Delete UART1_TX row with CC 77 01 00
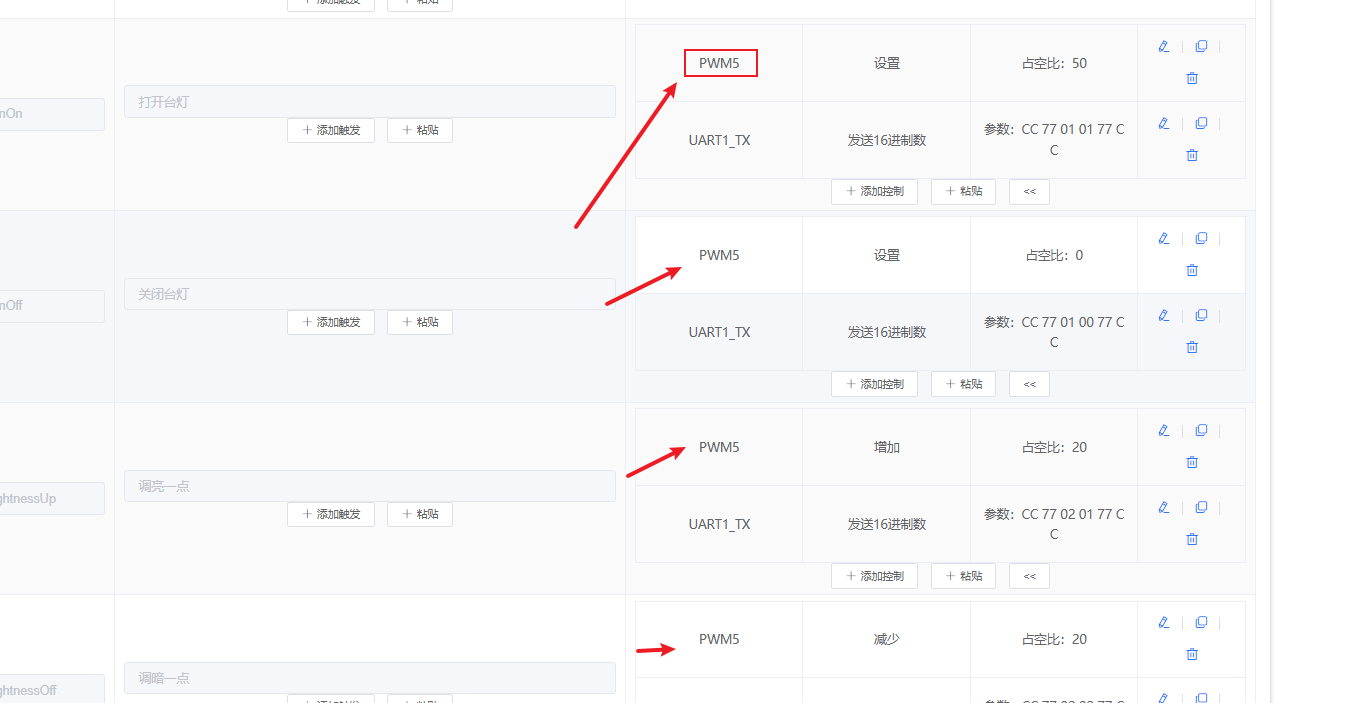 (x=1191, y=347)
